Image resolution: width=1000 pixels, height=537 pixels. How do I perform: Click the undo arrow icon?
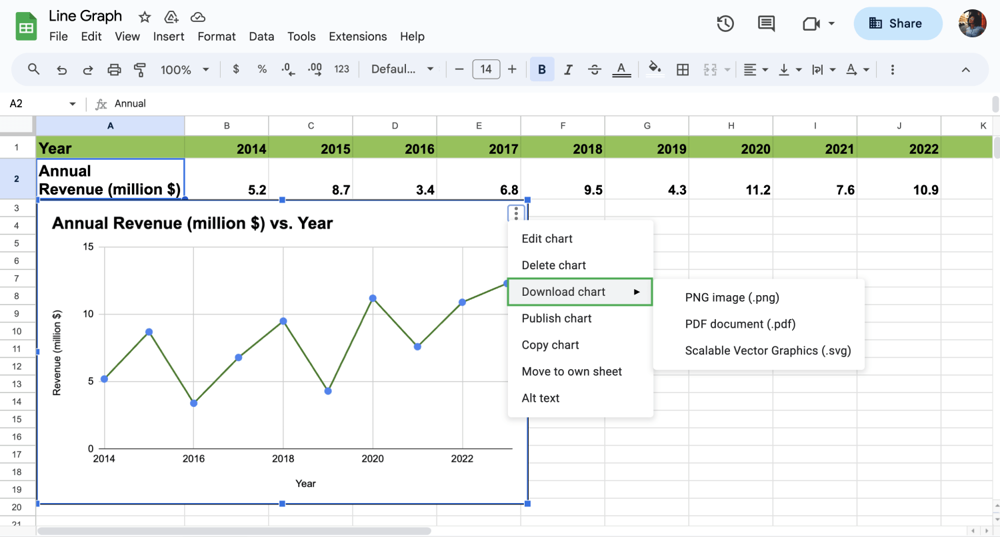(62, 70)
